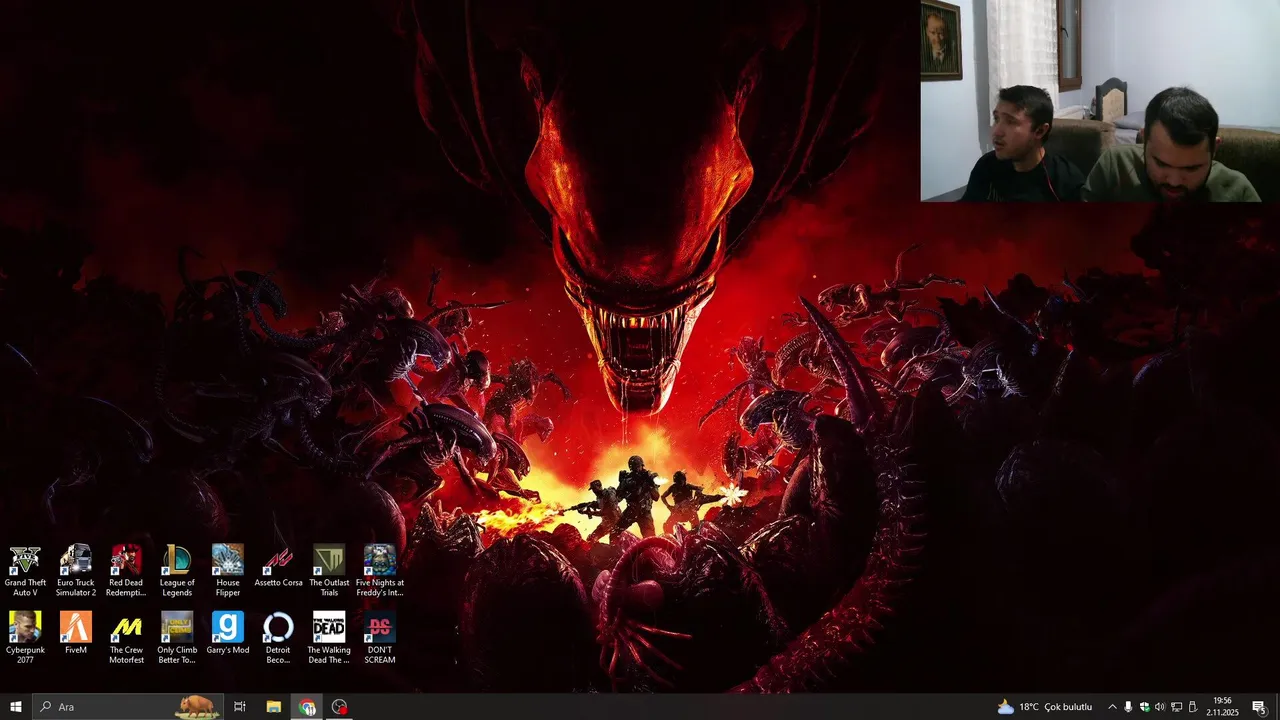Select The Walking Dead desktop shortcut

click(329, 638)
